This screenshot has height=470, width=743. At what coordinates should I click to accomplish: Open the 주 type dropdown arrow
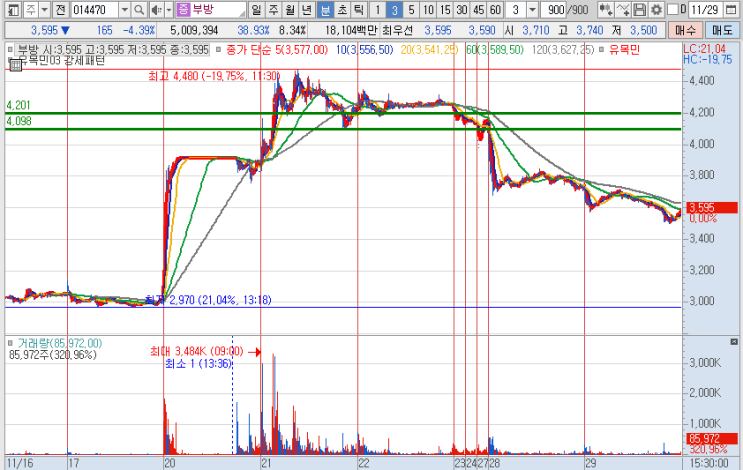45,9
